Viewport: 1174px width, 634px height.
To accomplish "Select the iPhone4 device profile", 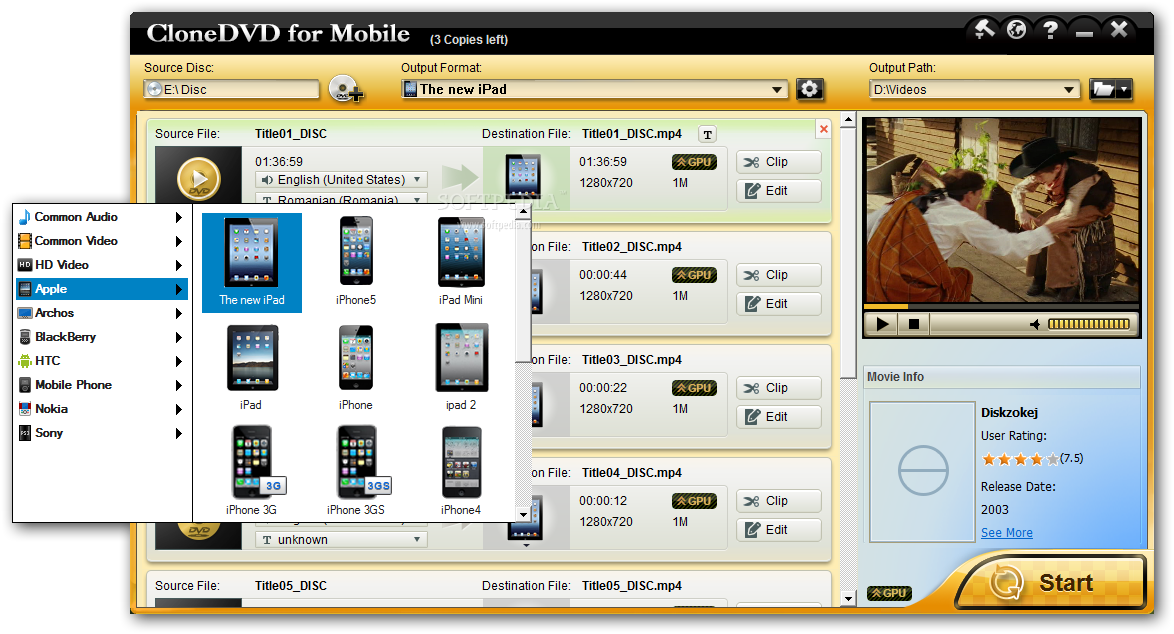I will click(x=460, y=471).
